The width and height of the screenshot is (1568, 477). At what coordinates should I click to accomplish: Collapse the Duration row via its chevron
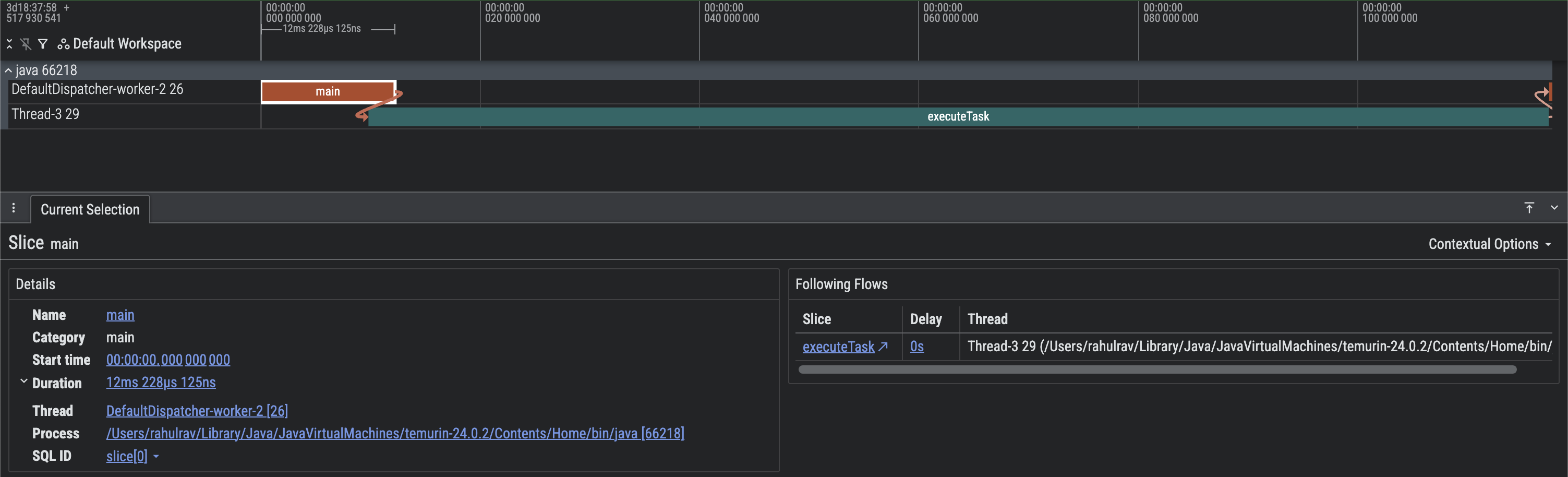pos(24,381)
